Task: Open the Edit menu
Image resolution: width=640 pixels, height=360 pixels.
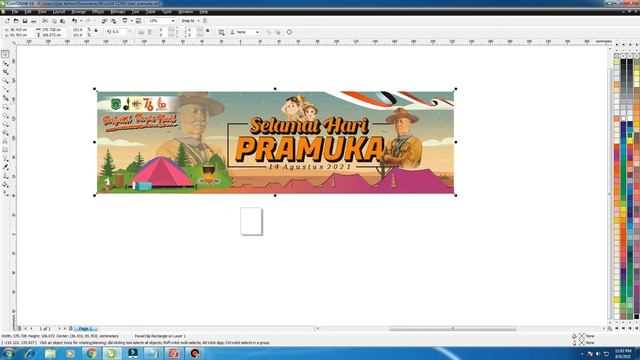Action: tap(28, 12)
